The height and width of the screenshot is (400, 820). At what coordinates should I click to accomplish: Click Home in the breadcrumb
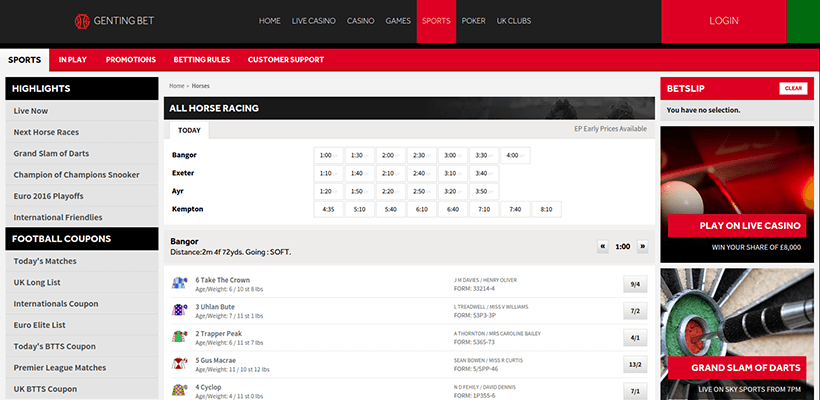click(x=177, y=86)
